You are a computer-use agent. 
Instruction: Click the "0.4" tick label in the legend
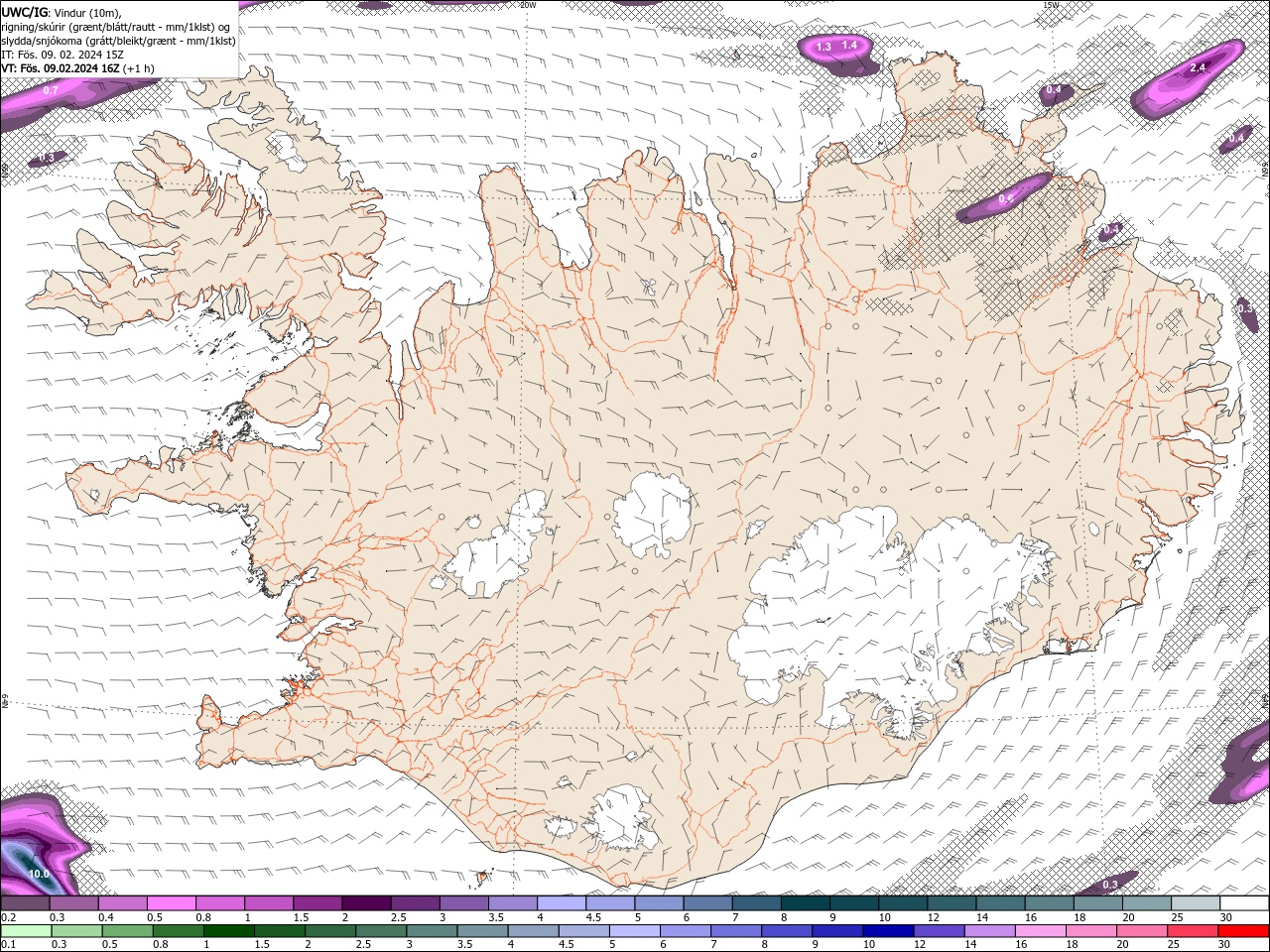click(x=106, y=917)
